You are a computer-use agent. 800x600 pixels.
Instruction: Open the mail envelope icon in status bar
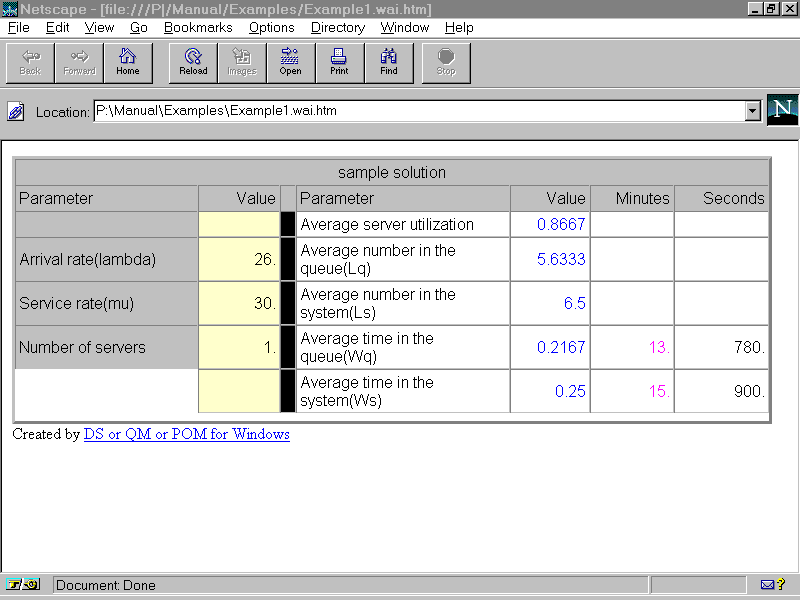pos(768,585)
